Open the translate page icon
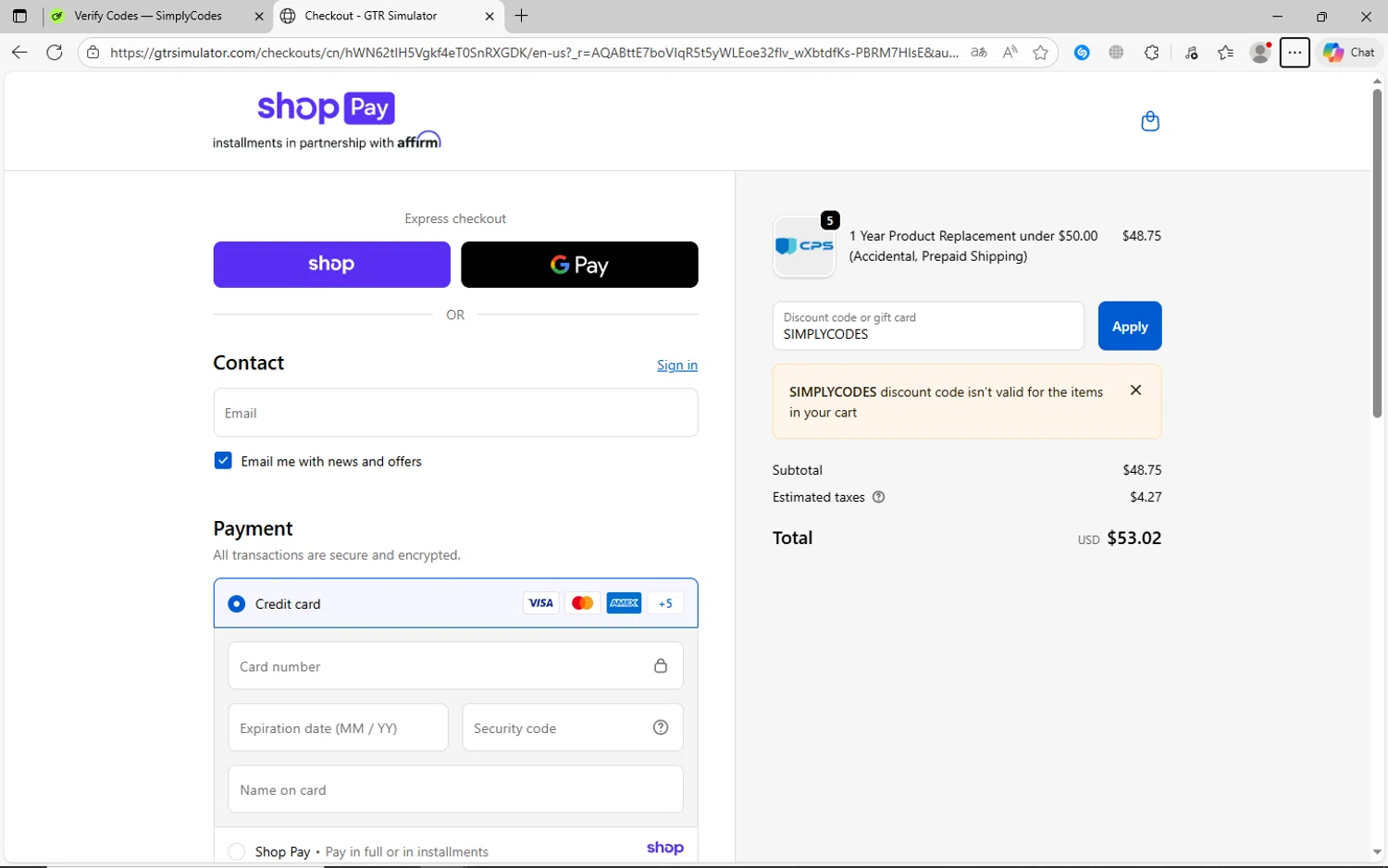This screenshot has height=868, width=1388. [978, 53]
